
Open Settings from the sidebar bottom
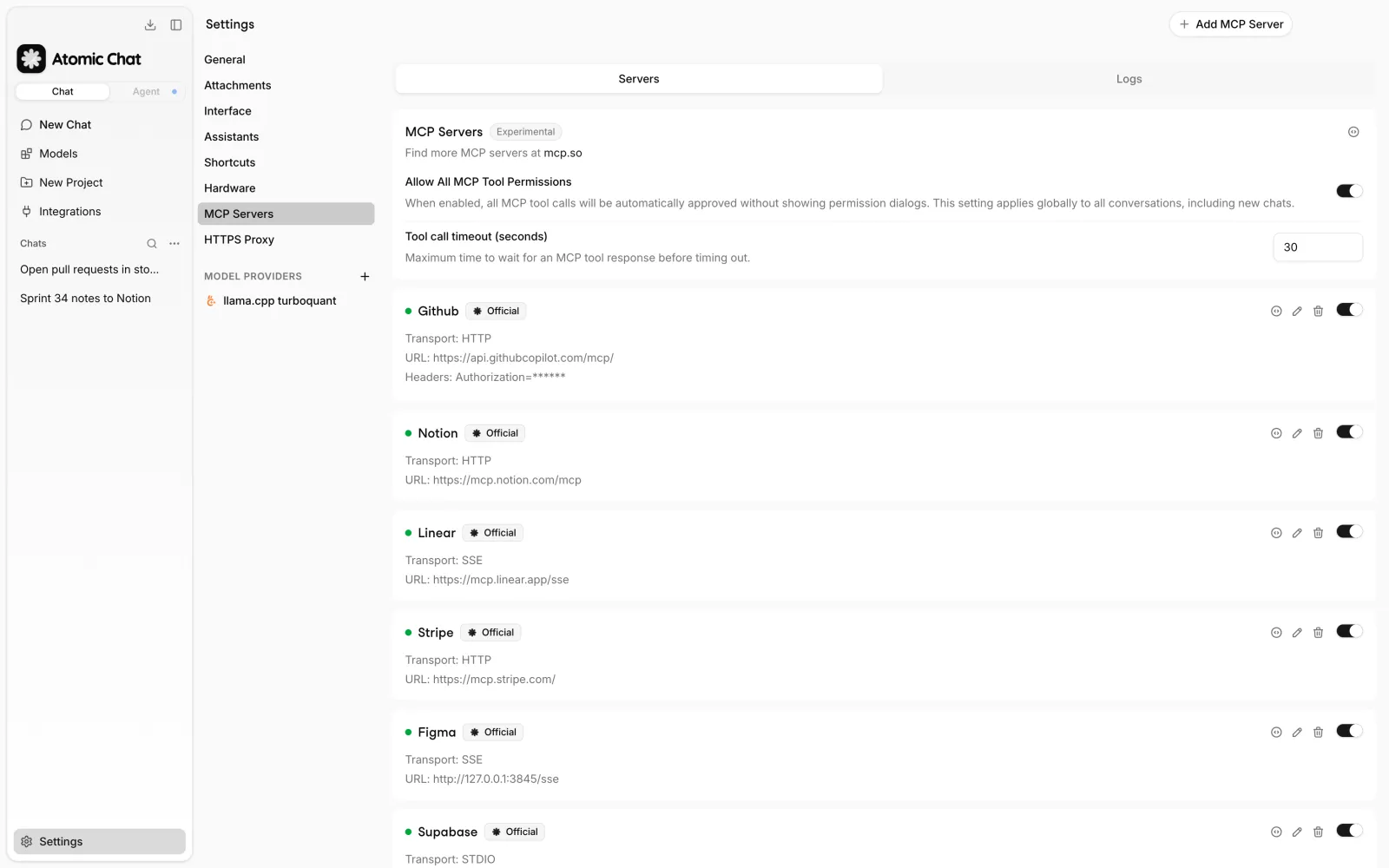100,842
